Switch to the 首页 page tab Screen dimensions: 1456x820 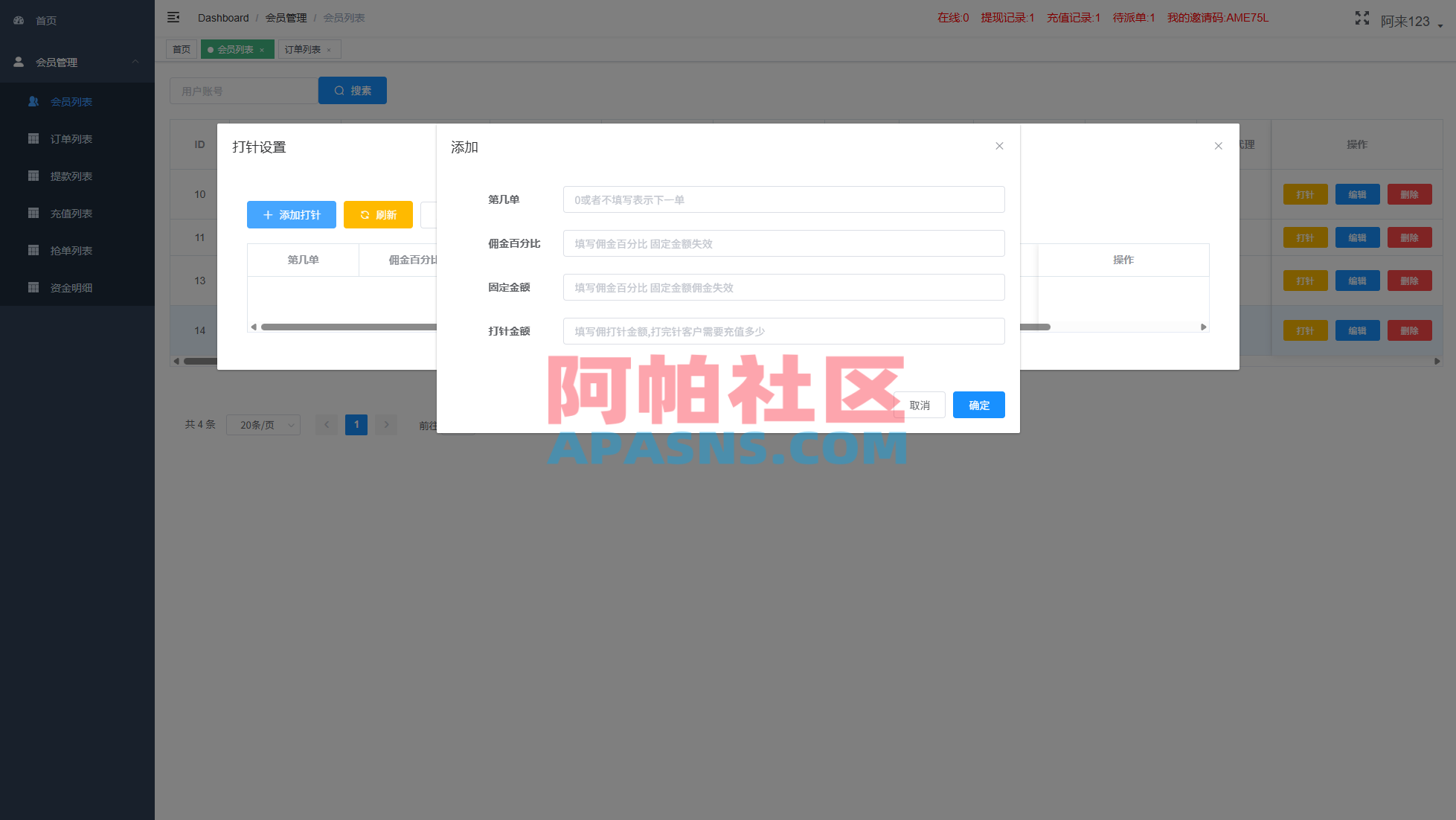click(182, 49)
